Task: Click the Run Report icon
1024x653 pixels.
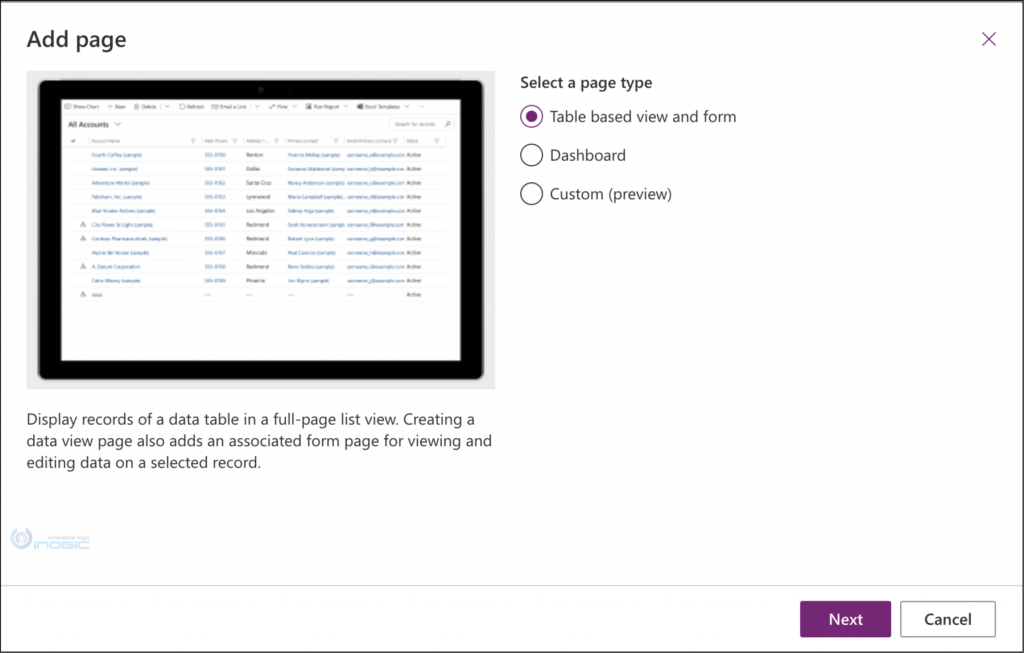Action: [x=307, y=105]
